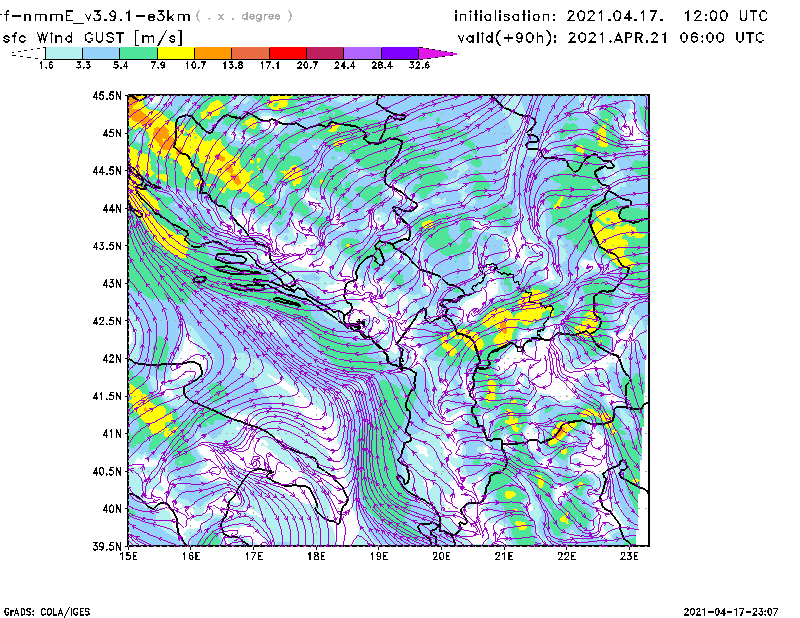Click the crimson legend swatch after 20.7
The width and height of the screenshot is (800, 618).
point(325,53)
